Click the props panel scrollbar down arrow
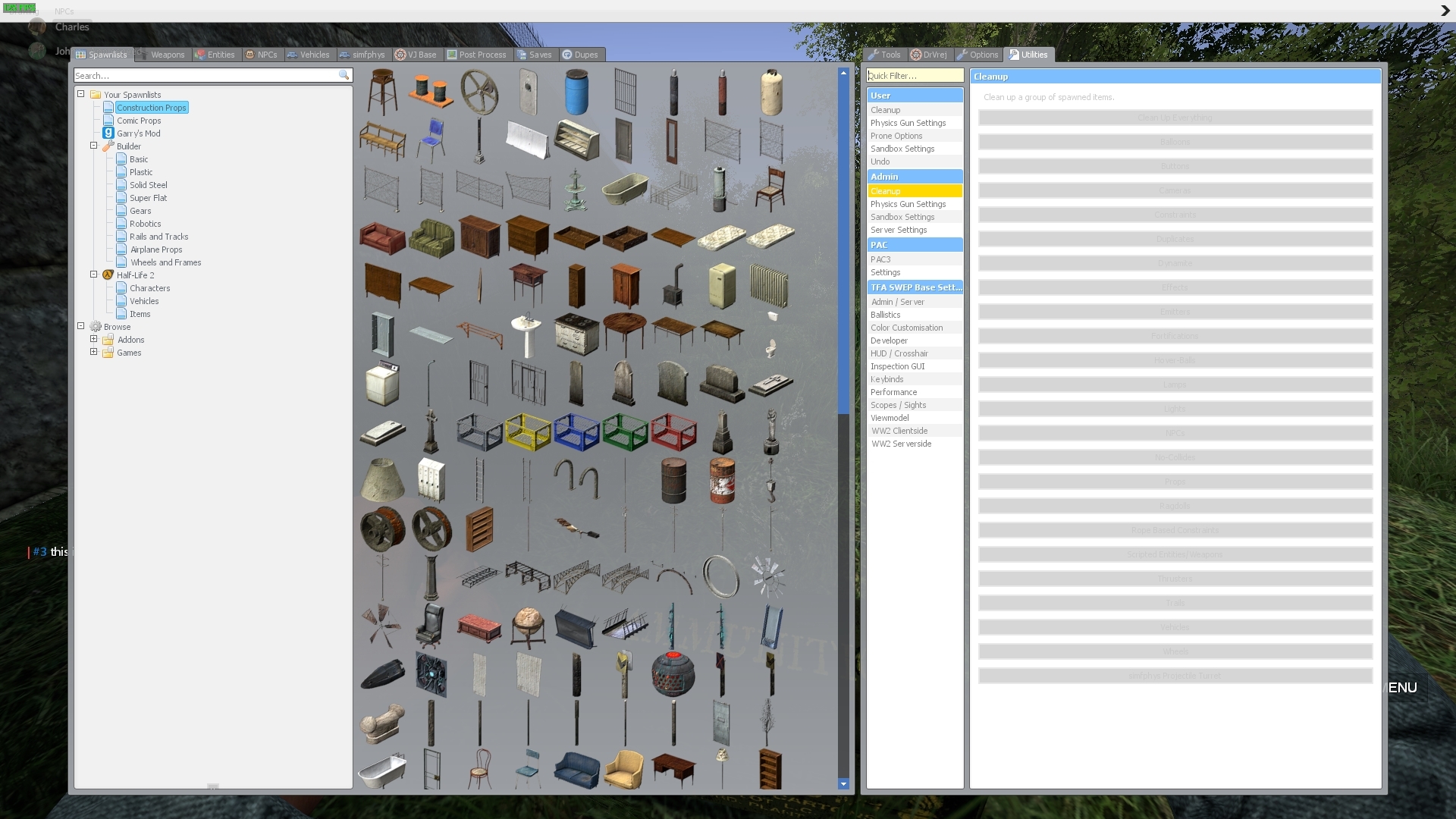The height and width of the screenshot is (819, 1456). click(x=843, y=784)
